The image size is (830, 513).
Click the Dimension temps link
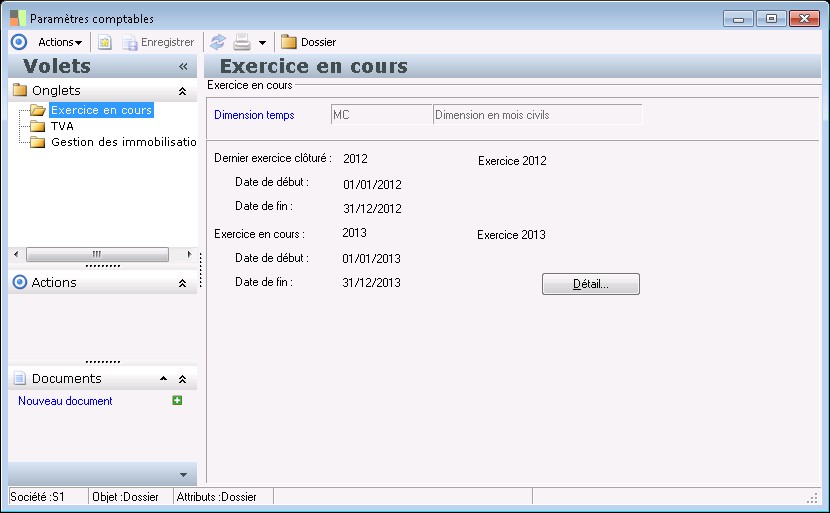point(254,115)
